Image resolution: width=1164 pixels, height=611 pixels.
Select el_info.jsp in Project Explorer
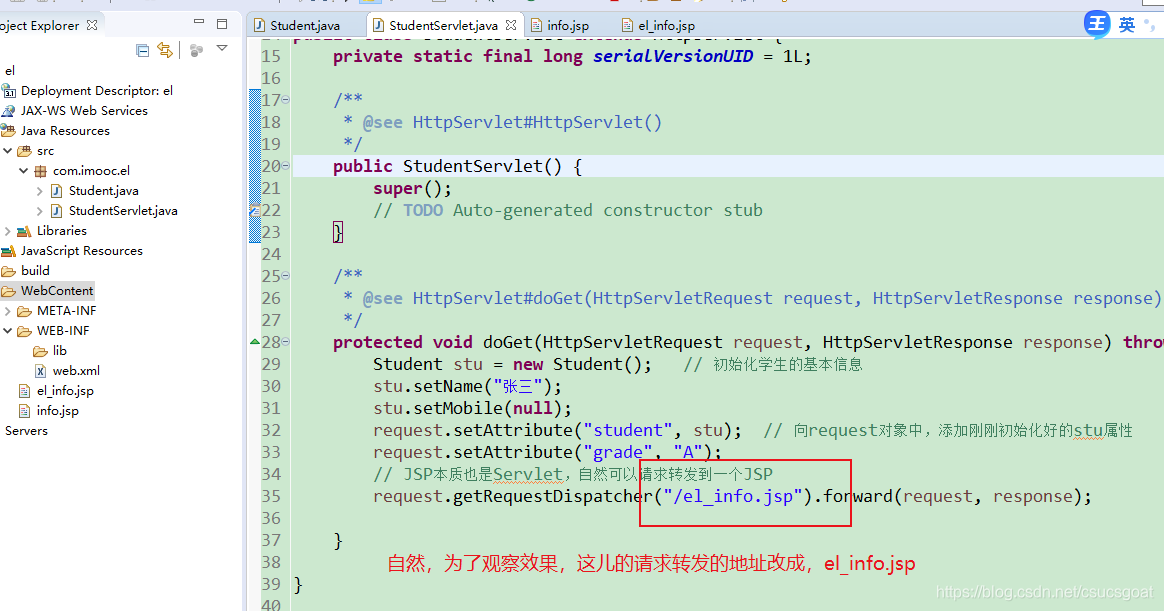tap(65, 391)
